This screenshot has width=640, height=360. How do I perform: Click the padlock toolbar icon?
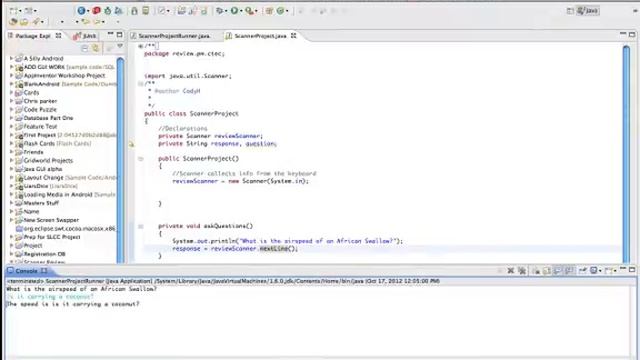click(134, 11)
